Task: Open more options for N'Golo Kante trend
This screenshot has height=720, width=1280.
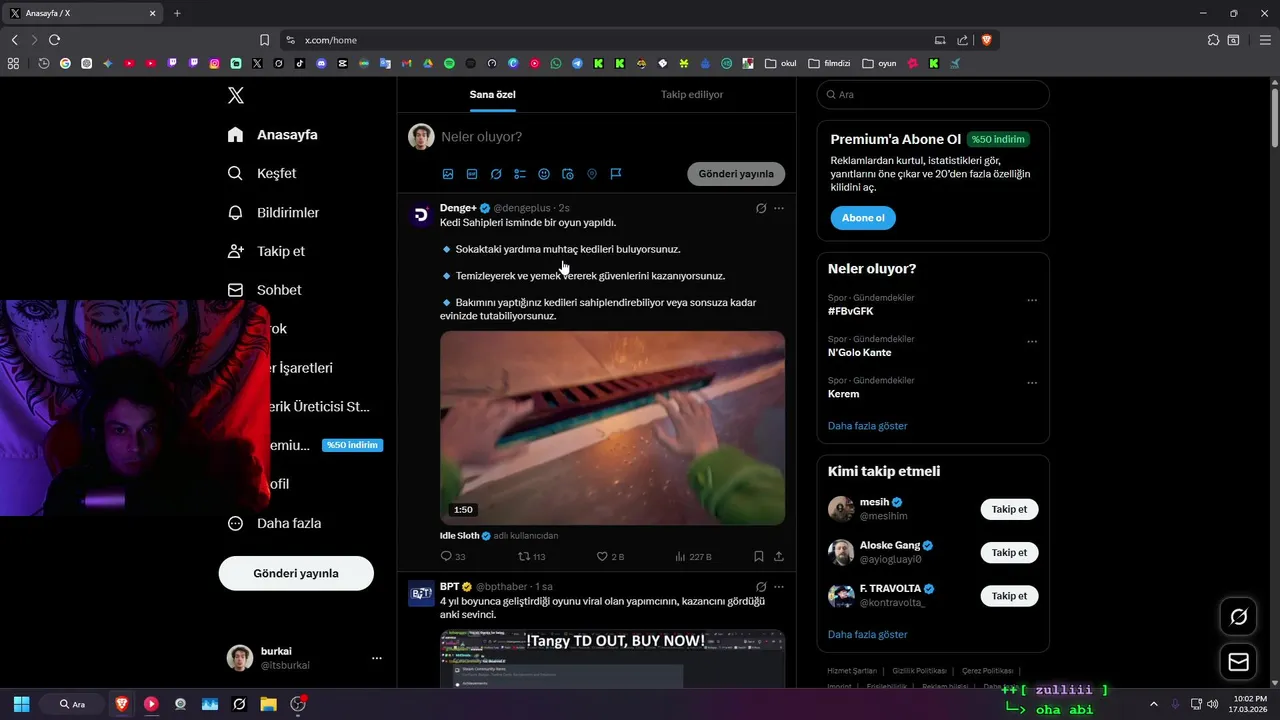Action: [x=1032, y=341]
